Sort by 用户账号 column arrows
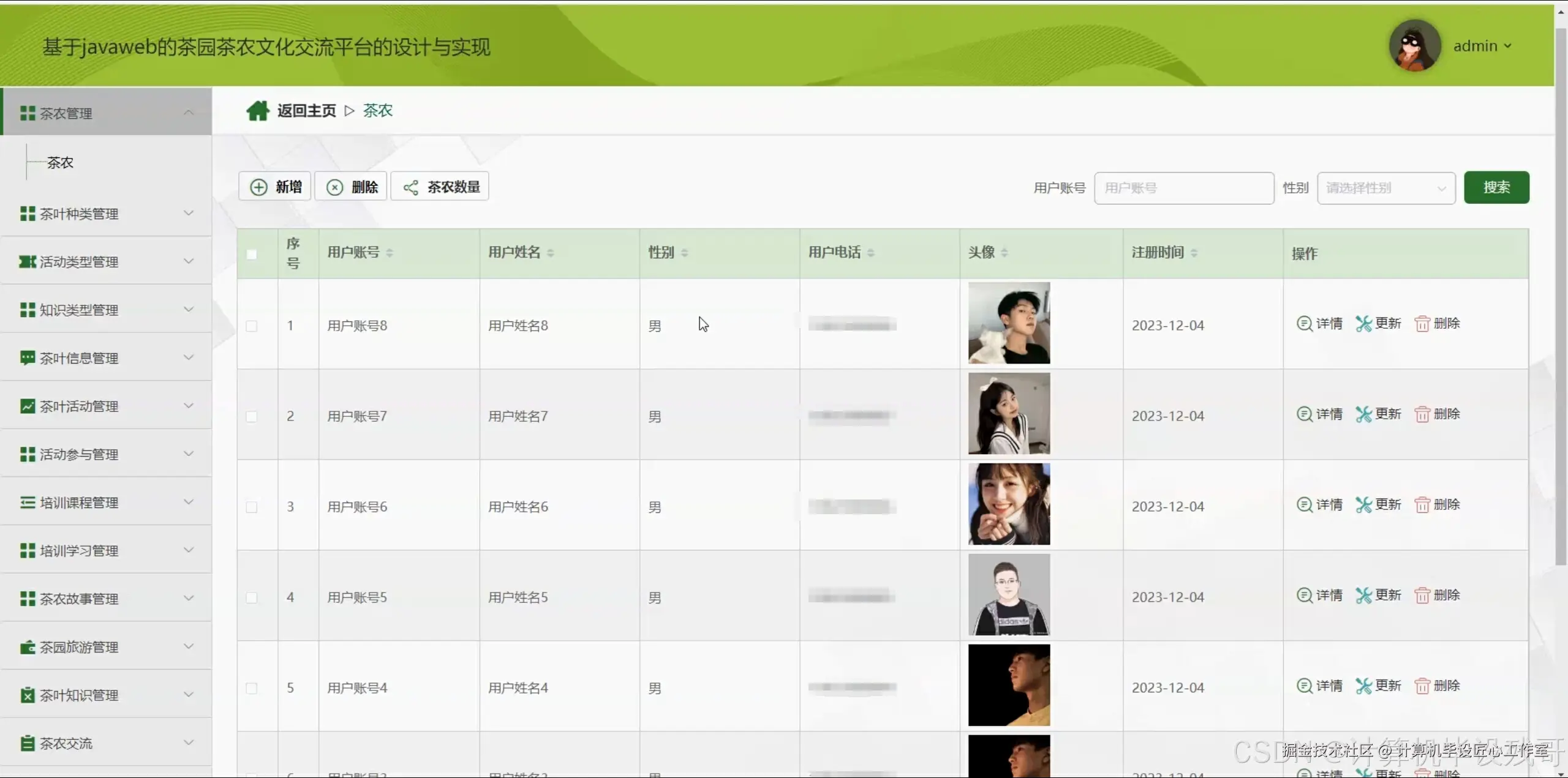Viewport: 1568px width, 778px height. tap(390, 253)
